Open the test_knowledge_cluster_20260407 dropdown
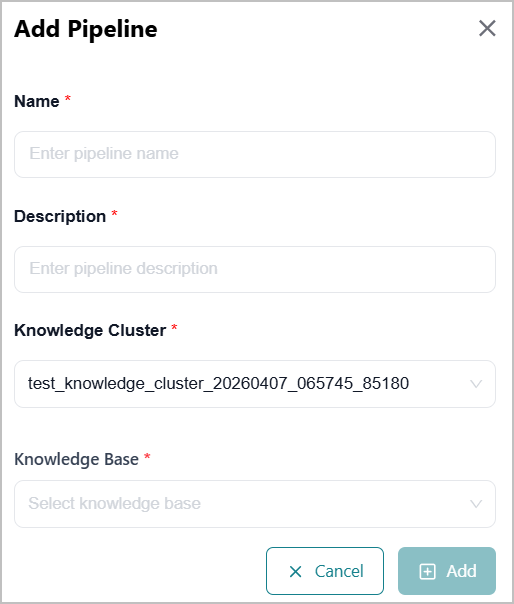This screenshot has width=514, height=604. [x=255, y=384]
